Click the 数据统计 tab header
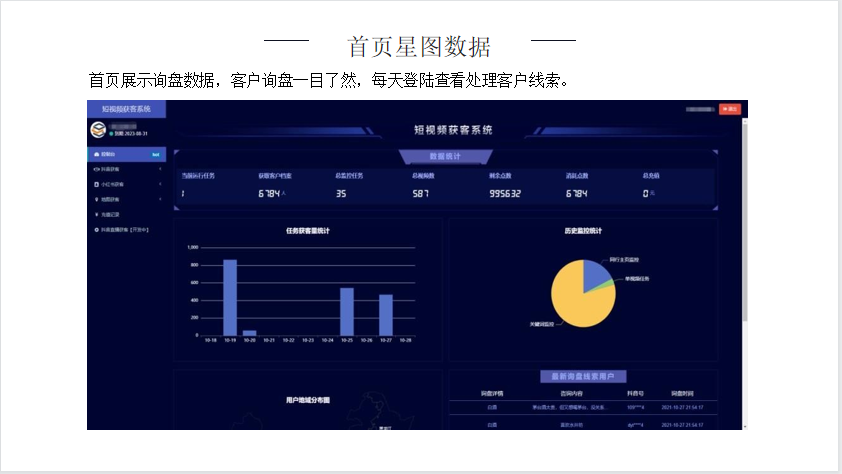Image resolution: width=842 pixels, height=474 pixels. [x=445, y=156]
